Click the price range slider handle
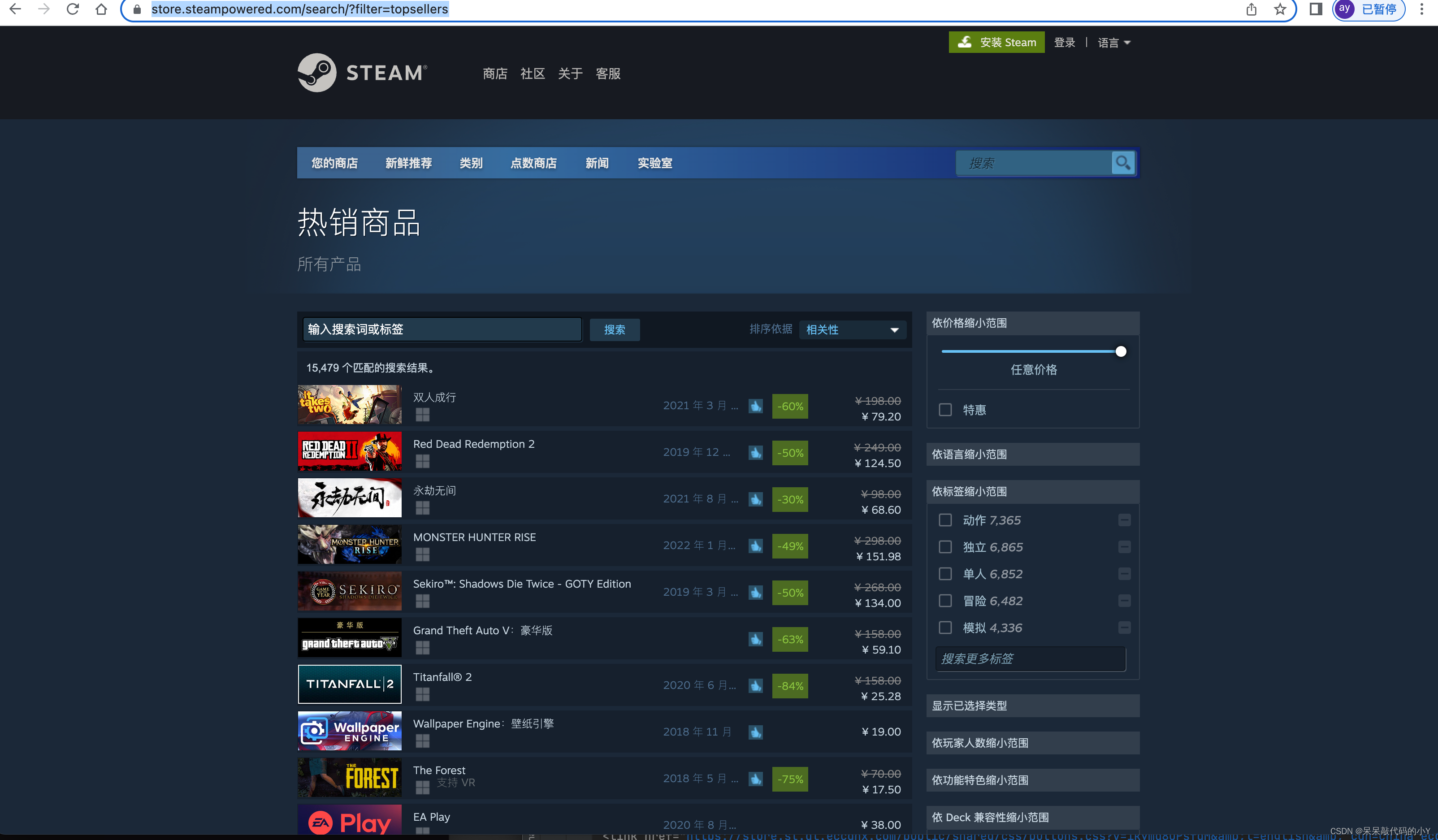Image resolution: width=1438 pixels, height=840 pixels. 1121,351
